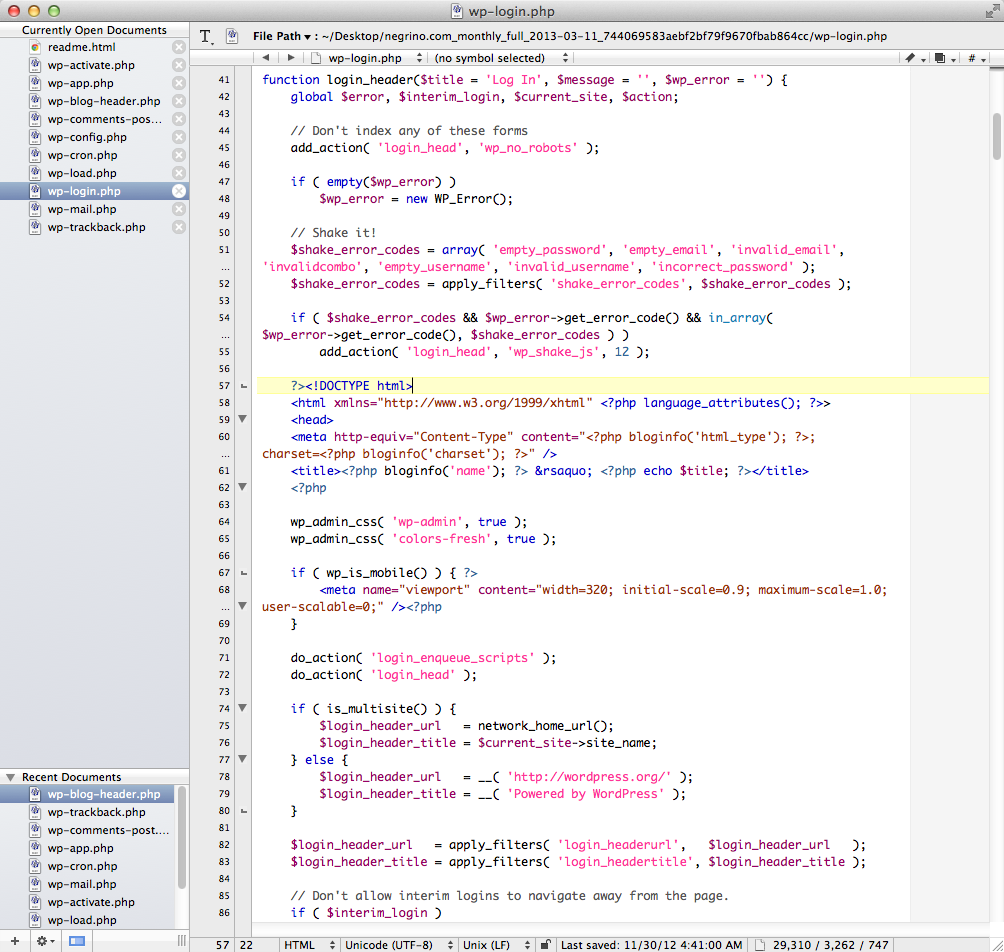
Task: Close wp-cron.php in open documents
Action: [179, 155]
